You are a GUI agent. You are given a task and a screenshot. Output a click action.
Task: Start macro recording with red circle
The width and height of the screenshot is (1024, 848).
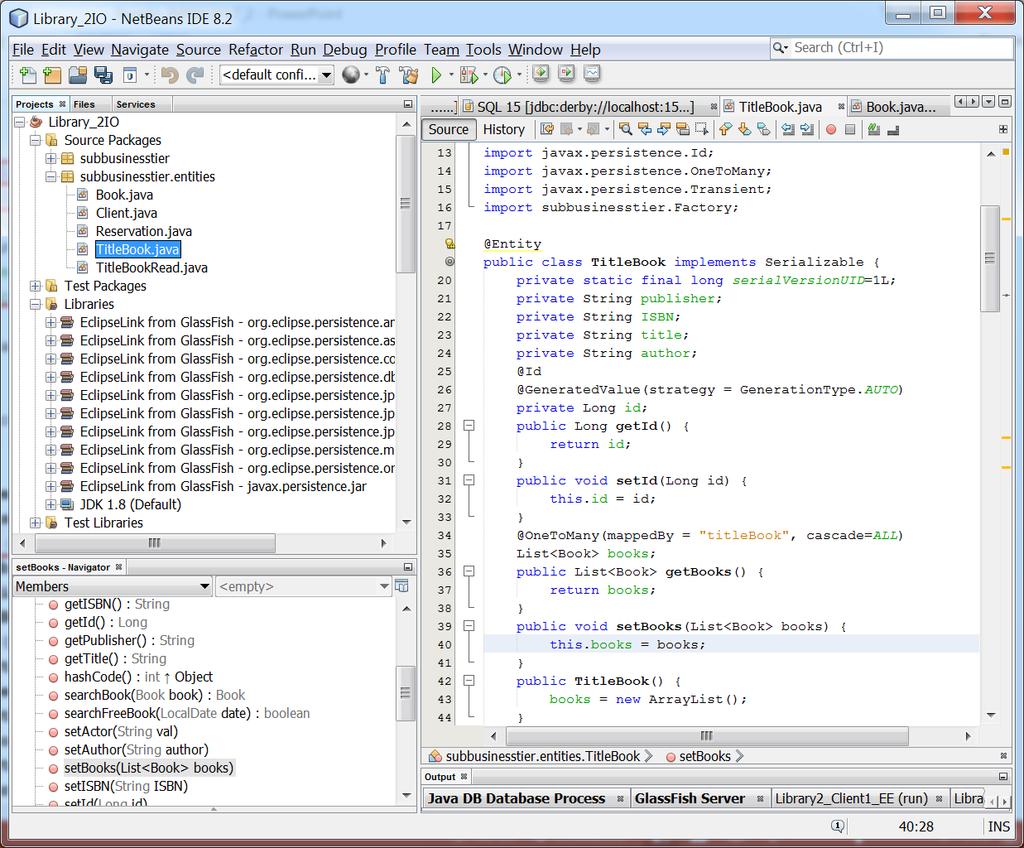click(x=831, y=129)
